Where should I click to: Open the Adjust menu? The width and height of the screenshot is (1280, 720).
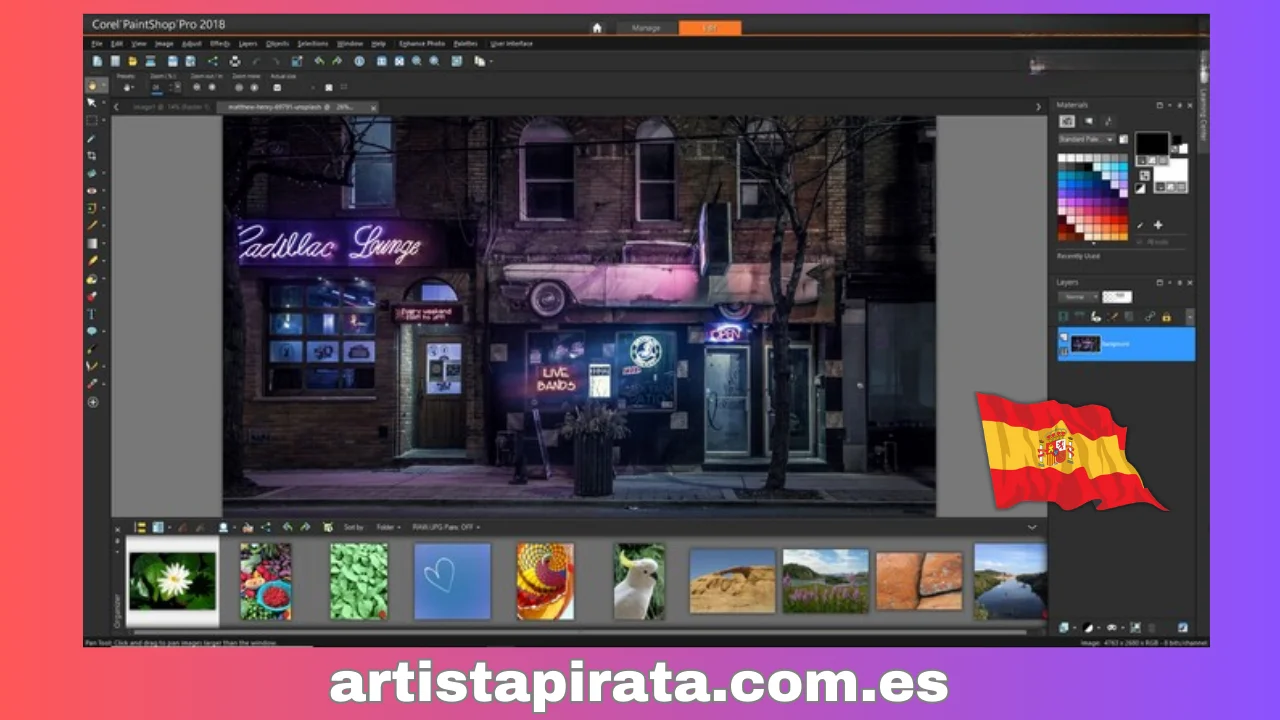coord(192,44)
